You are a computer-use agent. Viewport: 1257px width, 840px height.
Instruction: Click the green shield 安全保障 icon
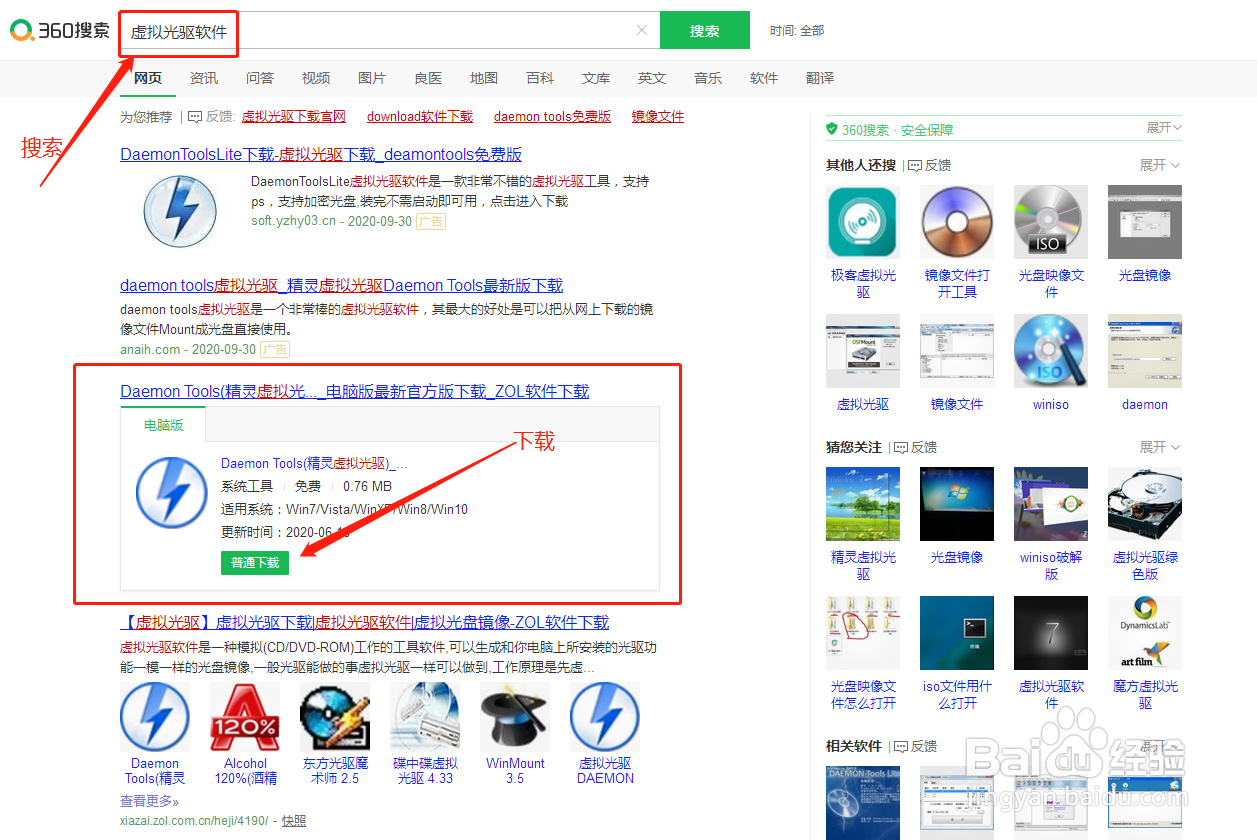(x=831, y=129)
